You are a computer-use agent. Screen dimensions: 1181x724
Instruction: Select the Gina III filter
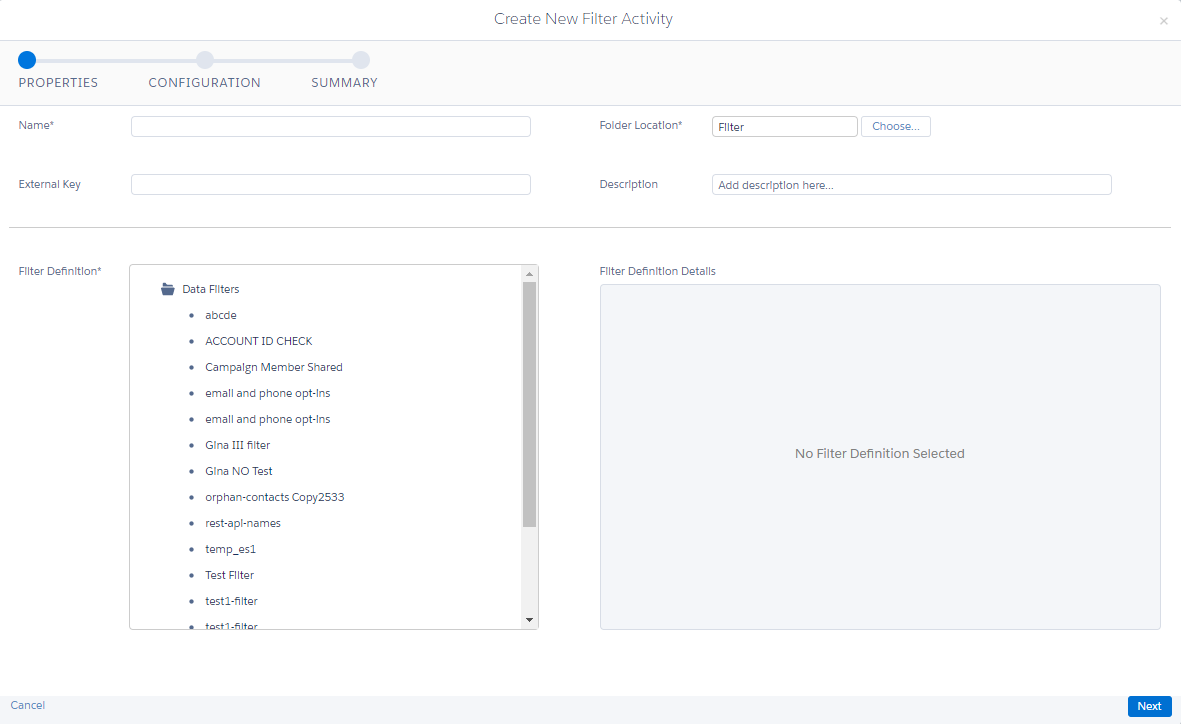237,445
